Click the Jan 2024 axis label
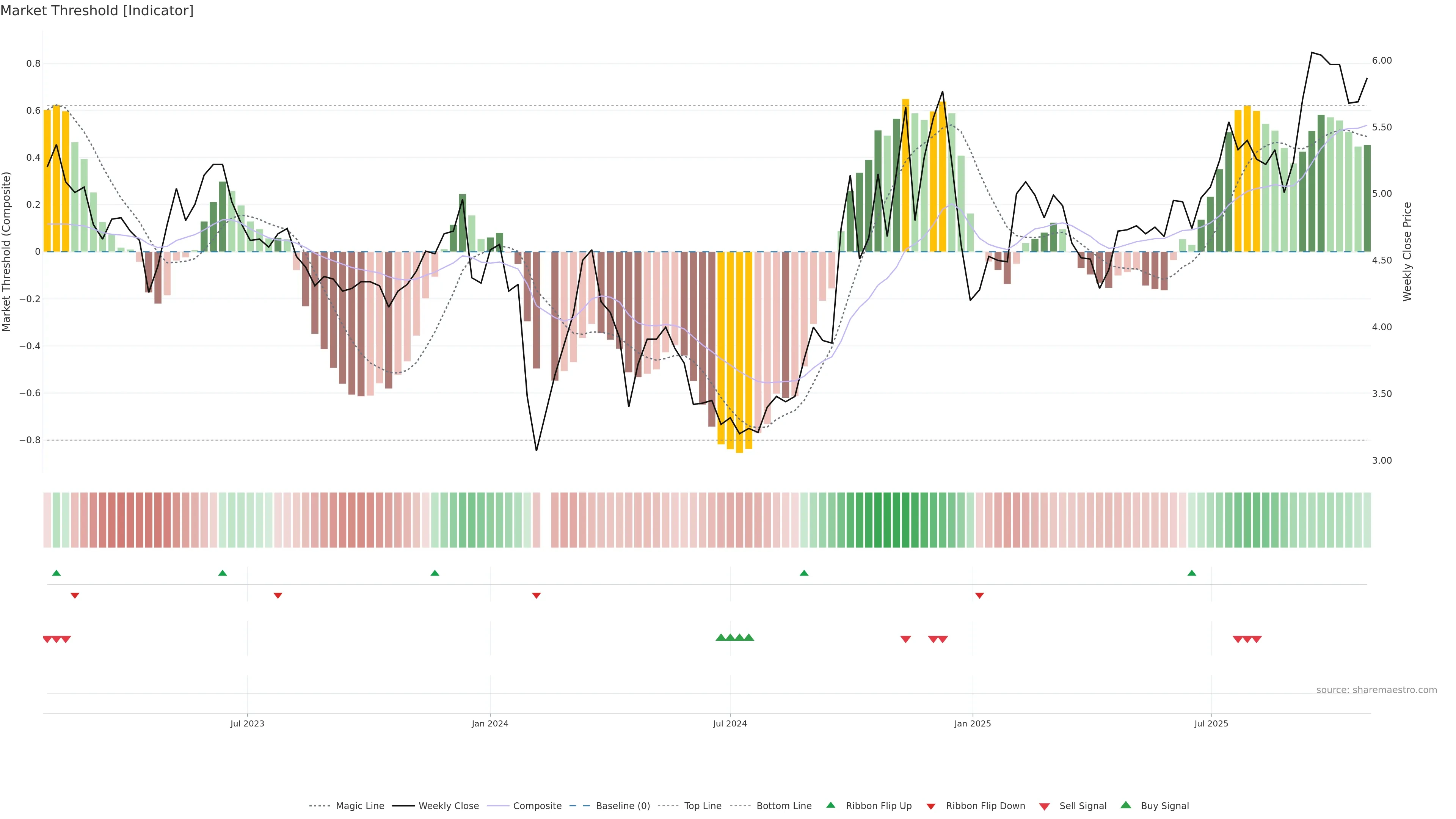The image size is (1456, 819). (x=490, y=723)
